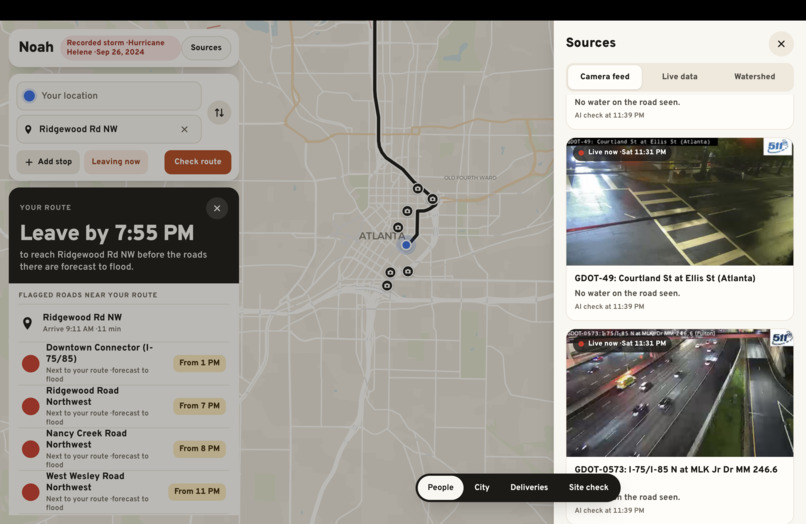This screenshot has height=524, width=806.
Task: Click the red dot beside West Wesley Road Northwest
Action: [30, 492]
